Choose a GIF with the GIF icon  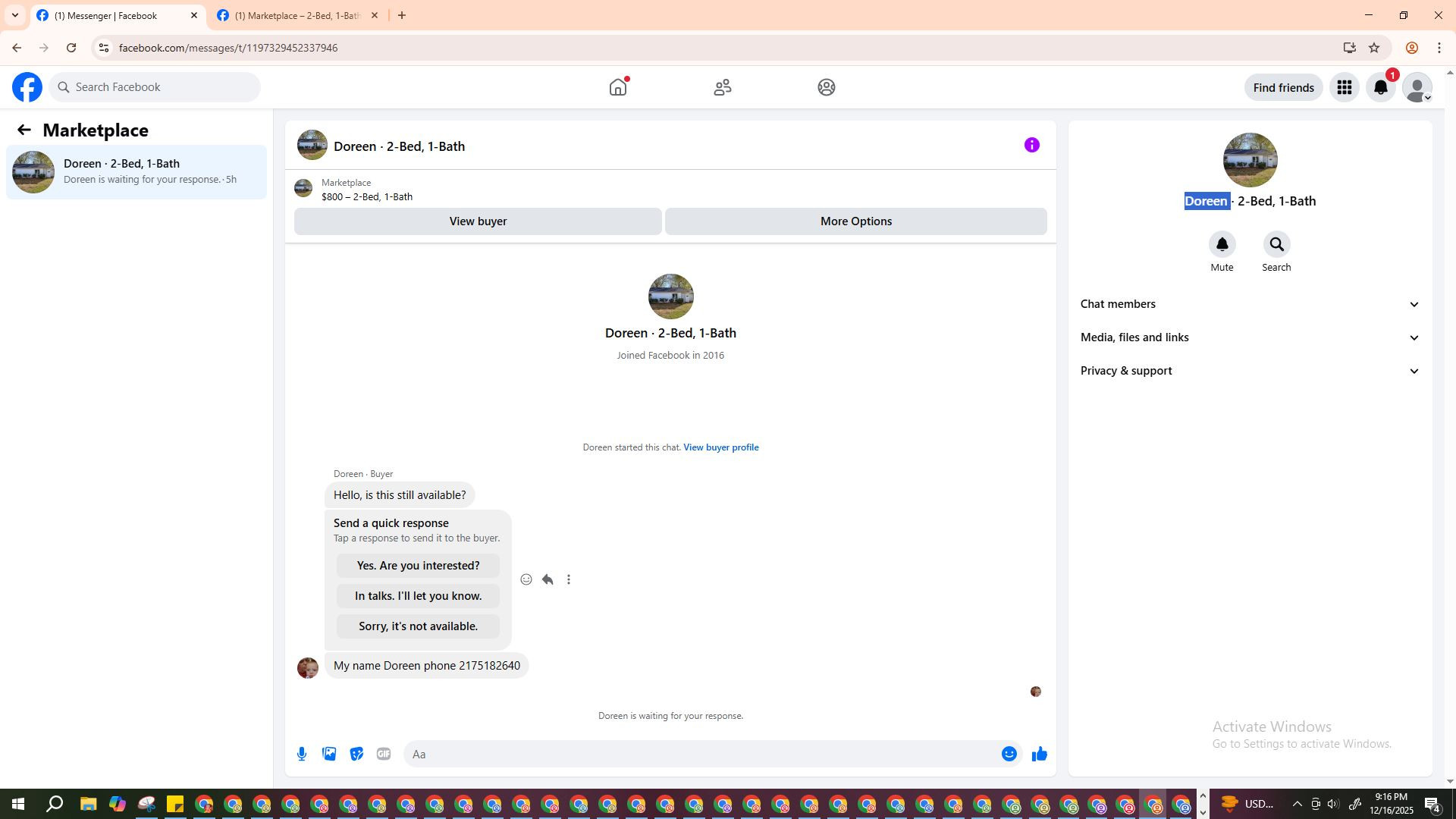pos(384,754)
